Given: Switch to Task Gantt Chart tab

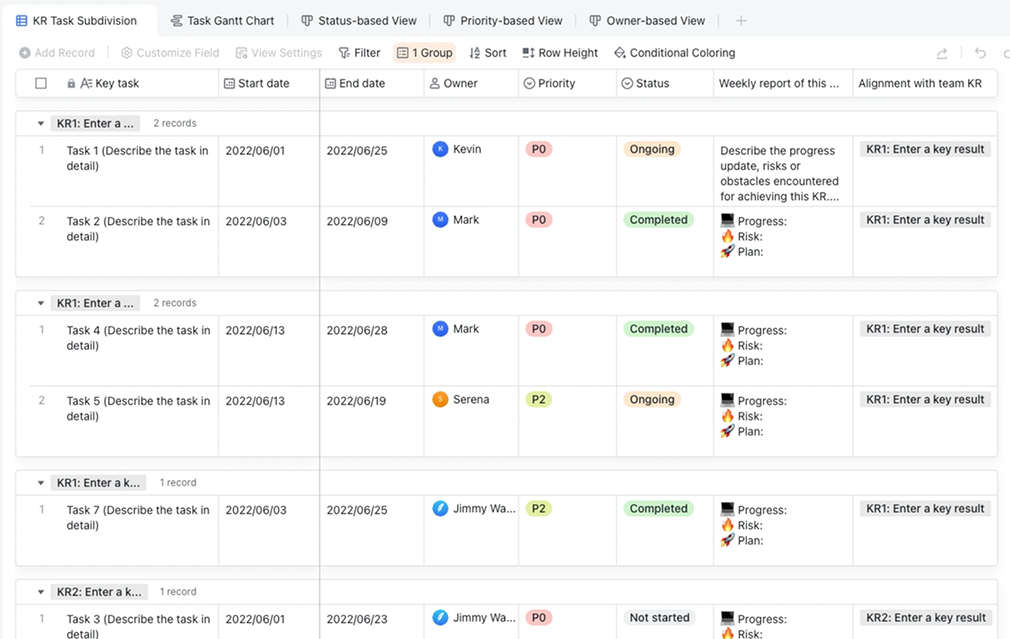Looking at the screenshot, I should tap(222, 21).
